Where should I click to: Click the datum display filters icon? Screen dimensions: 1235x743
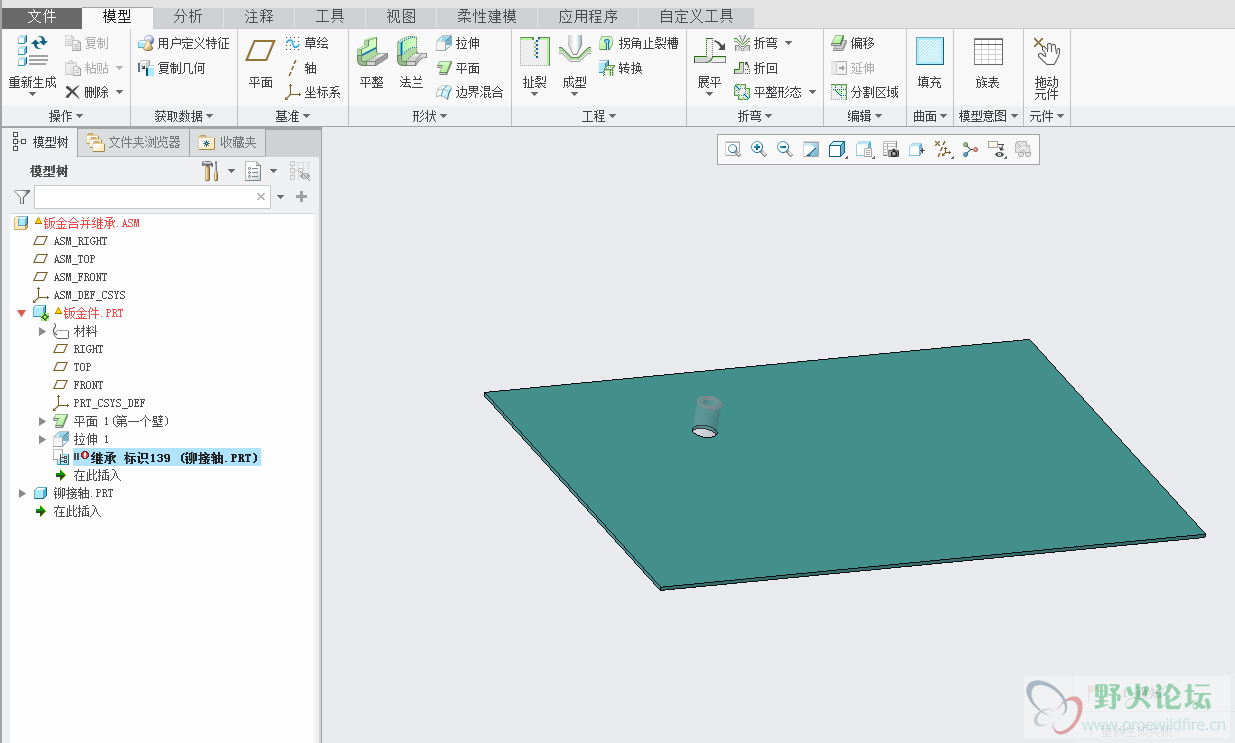pyautogui.click(x=943, y=150)
